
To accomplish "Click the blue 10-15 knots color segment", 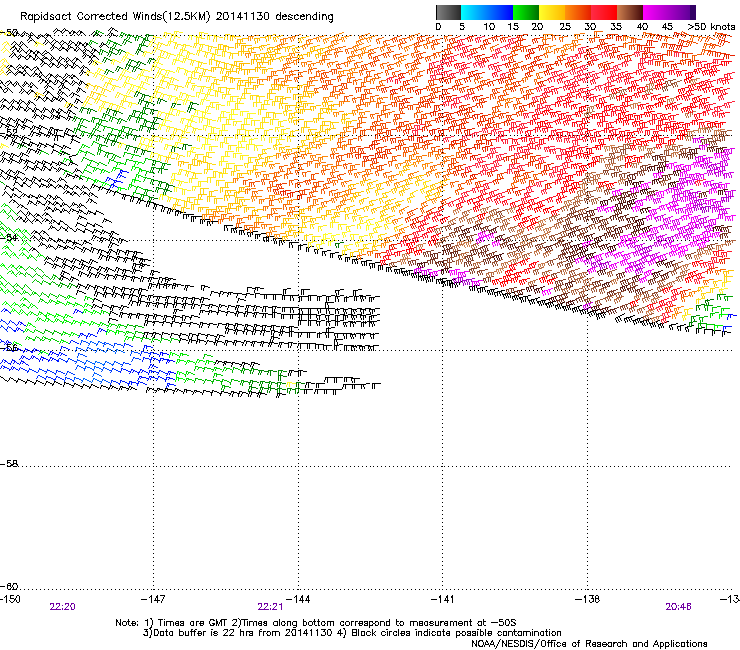I will (500, 12).
